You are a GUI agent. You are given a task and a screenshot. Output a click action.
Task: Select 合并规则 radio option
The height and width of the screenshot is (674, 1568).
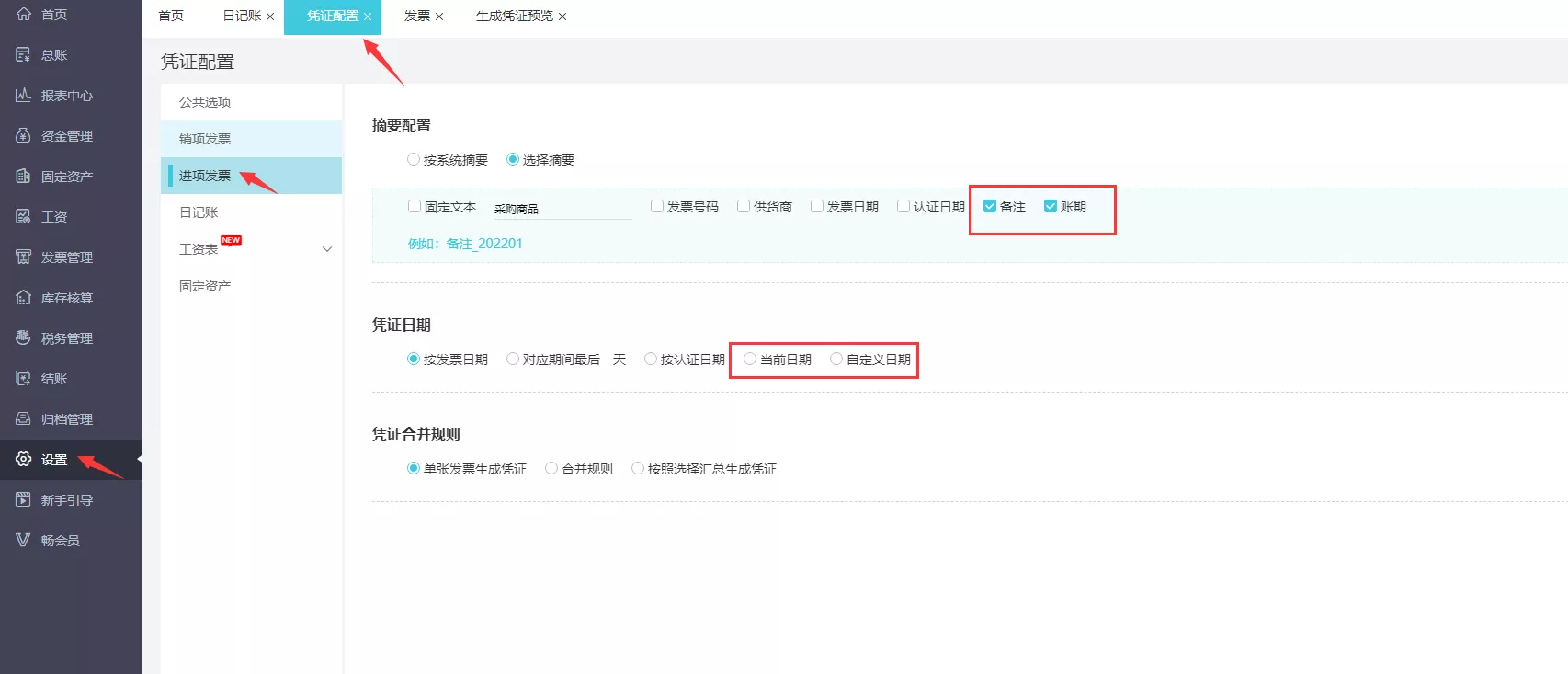pos(551,468)
